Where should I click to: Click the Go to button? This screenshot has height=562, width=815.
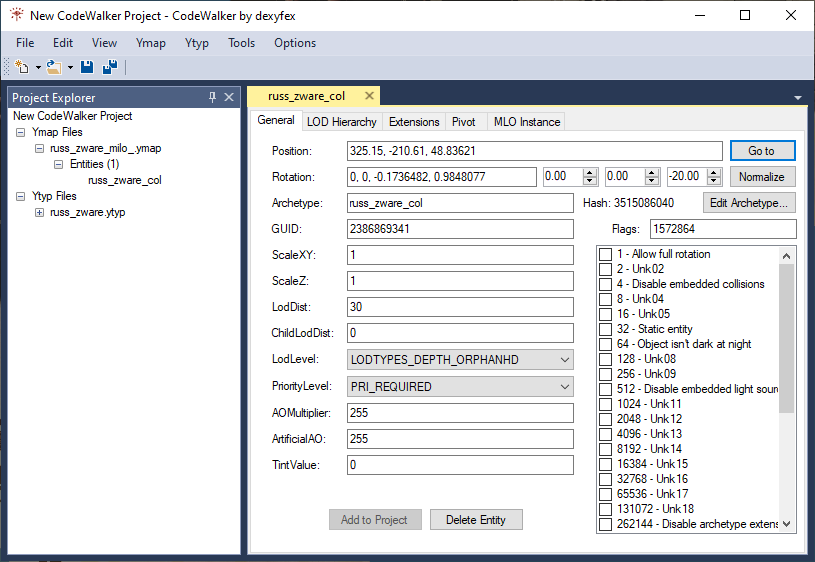[763, 151]
